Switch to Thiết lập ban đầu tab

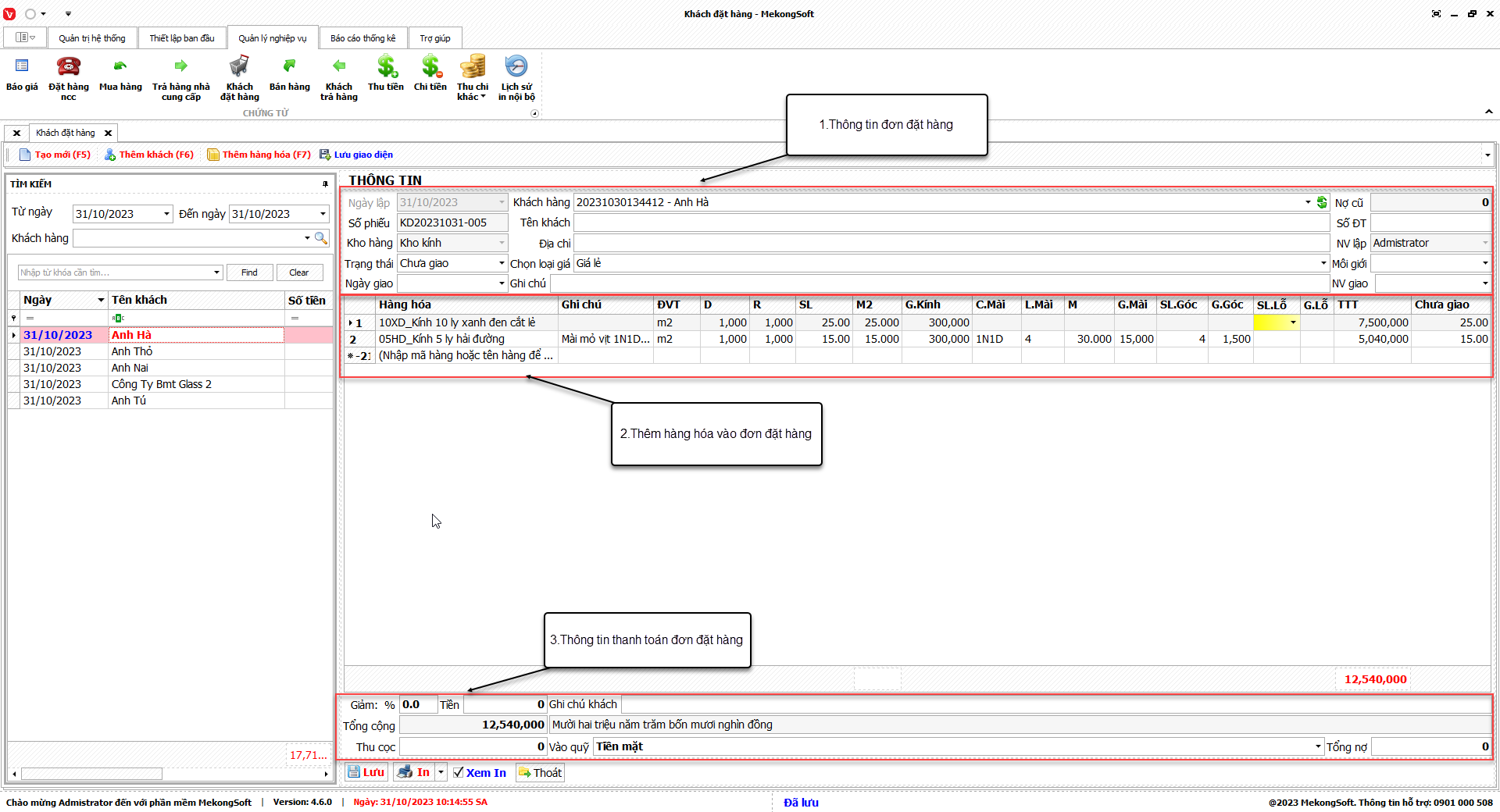coord(182,38)
